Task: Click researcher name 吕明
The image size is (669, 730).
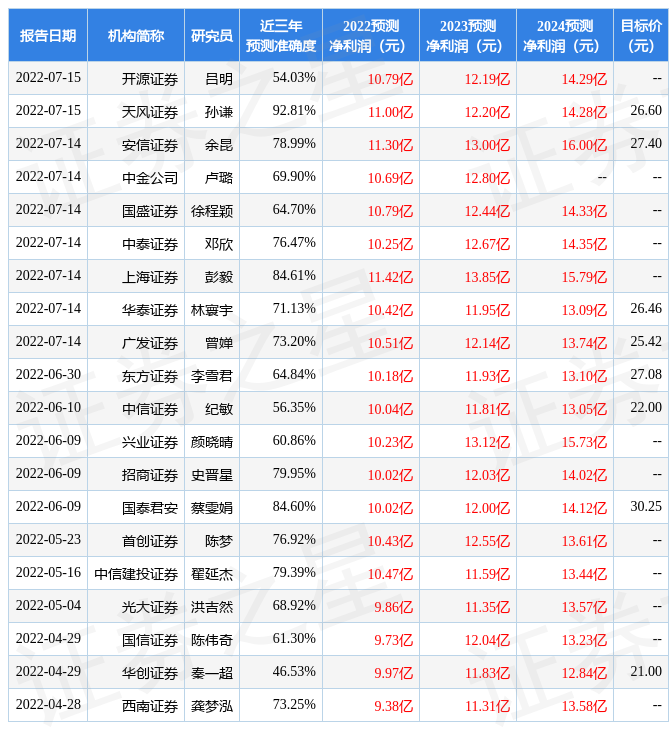Action: click(219, 79)
